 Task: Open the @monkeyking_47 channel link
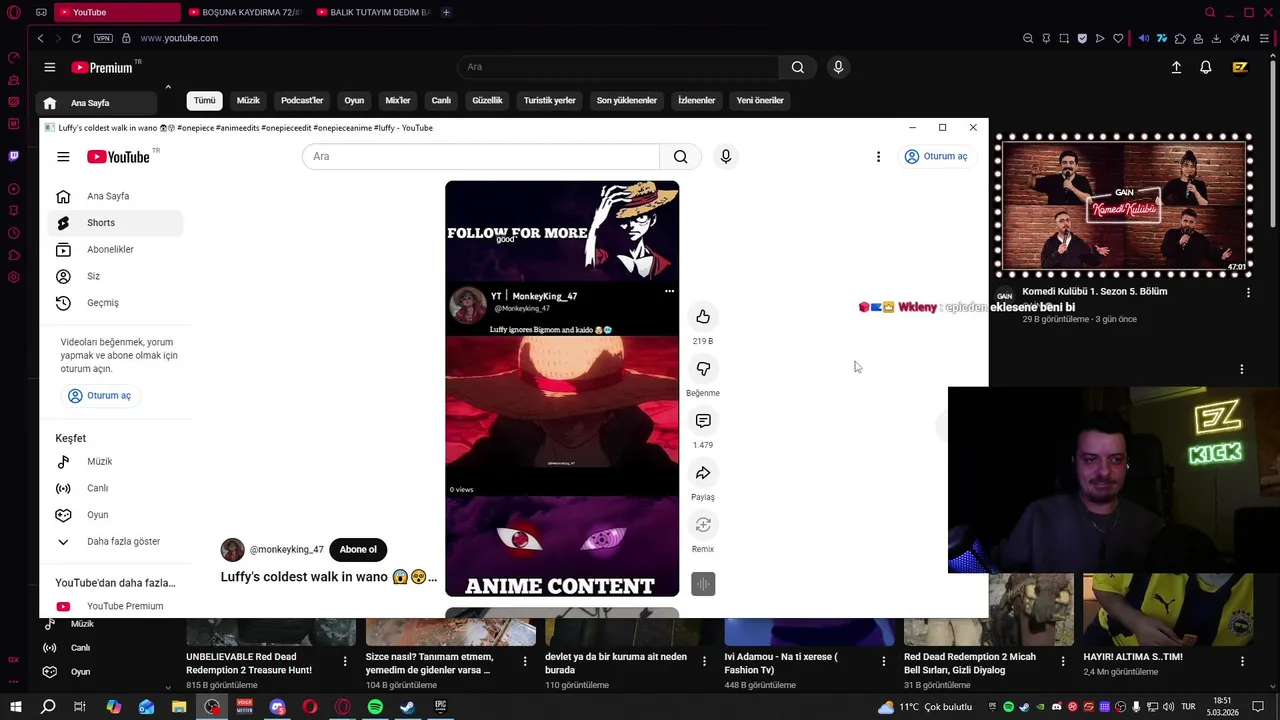[286, 550]
